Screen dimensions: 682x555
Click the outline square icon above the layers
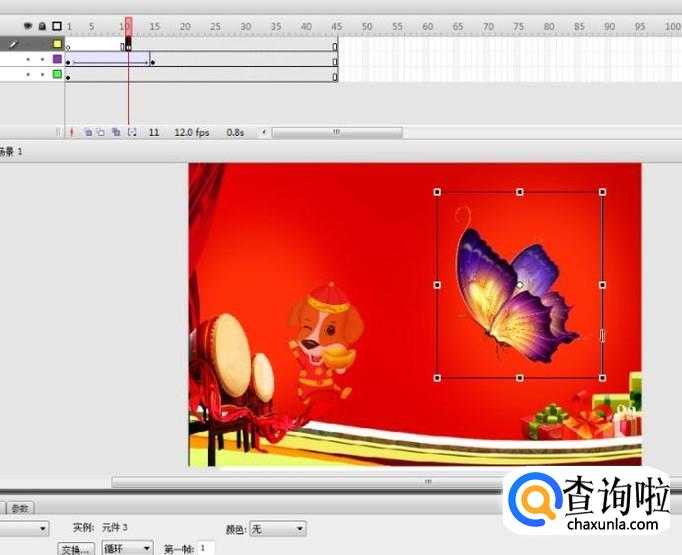pyautogui.click(x=57, y=26)
